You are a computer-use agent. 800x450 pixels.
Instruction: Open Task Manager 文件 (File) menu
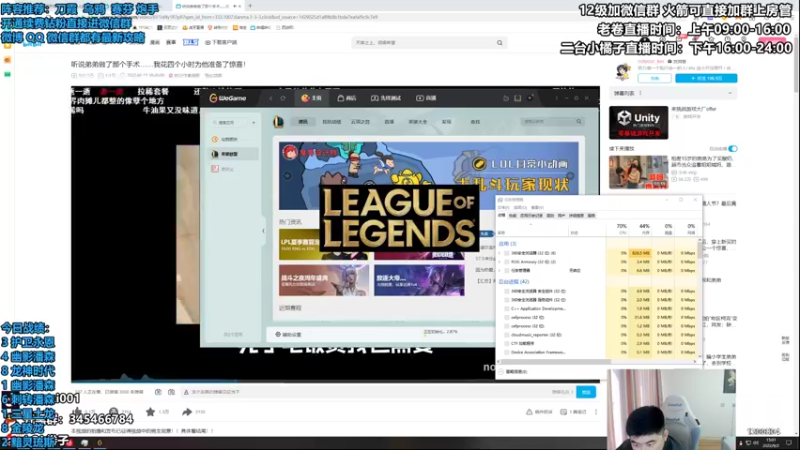[503, 208]
